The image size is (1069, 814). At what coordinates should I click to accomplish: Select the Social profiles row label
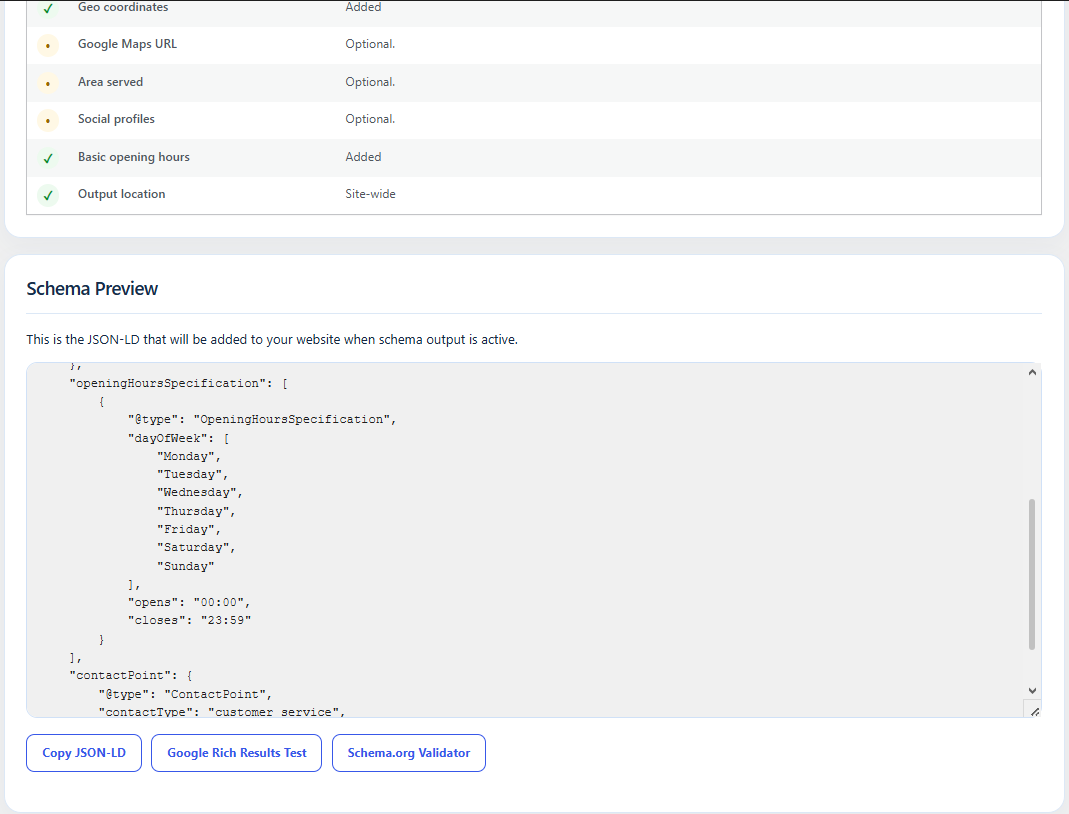coord(116,119)
